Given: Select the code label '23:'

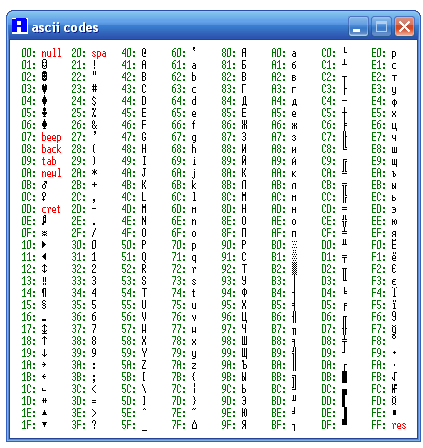Looking at the screenshot, I should click(79, 89).
